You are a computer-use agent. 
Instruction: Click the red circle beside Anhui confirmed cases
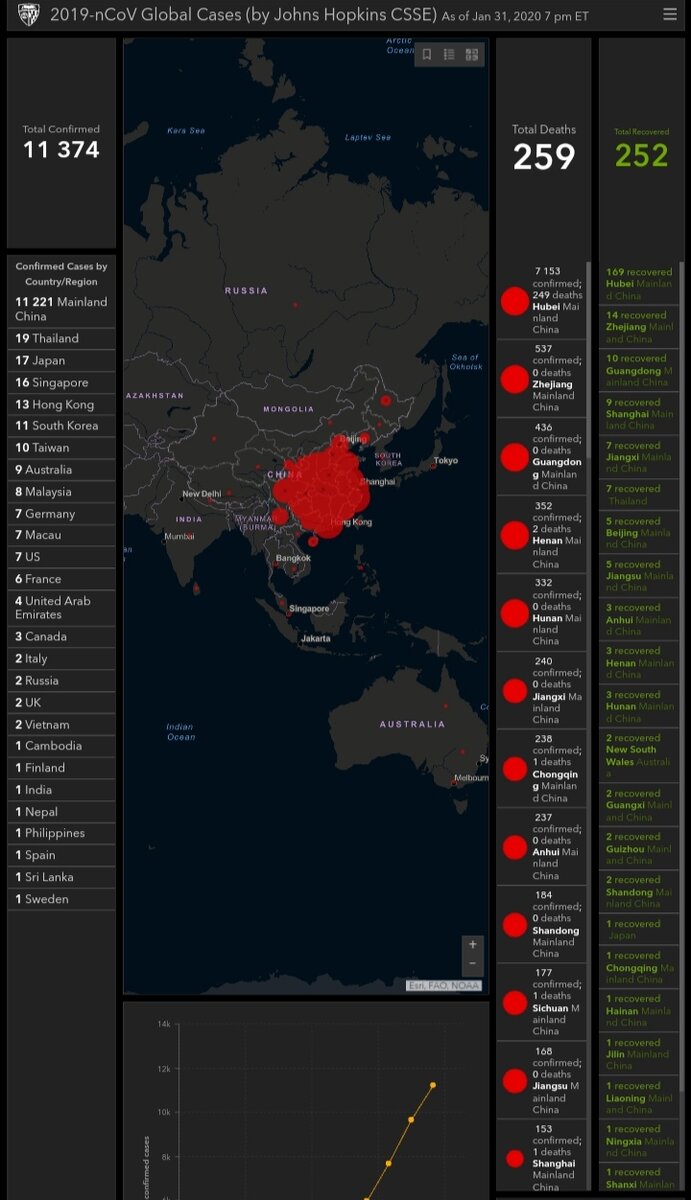(514, 848)
